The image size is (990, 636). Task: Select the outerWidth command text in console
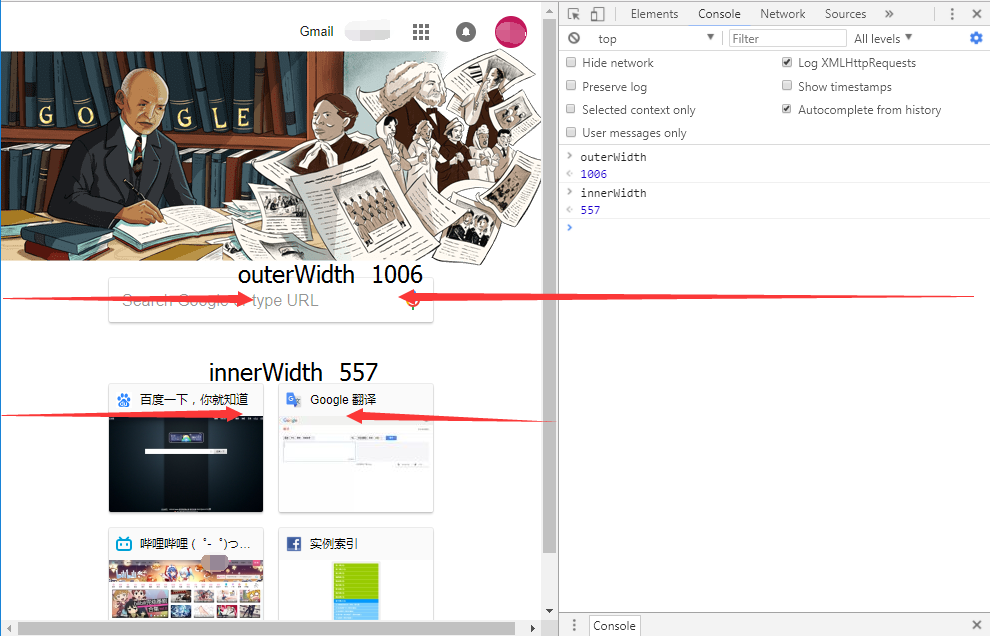[x=613, y=157]
